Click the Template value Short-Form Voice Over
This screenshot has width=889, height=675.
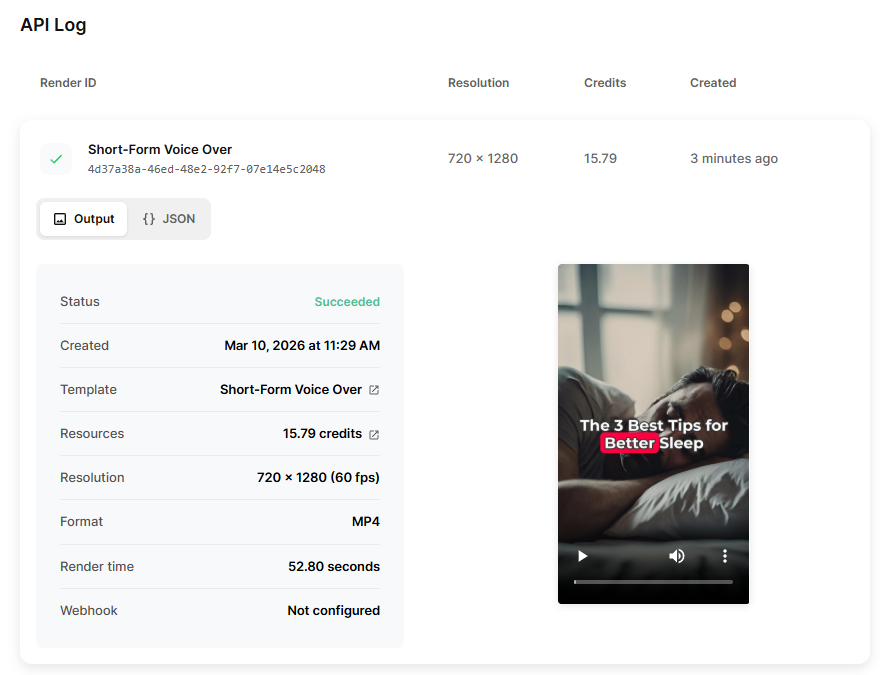(x=290, y=390)
